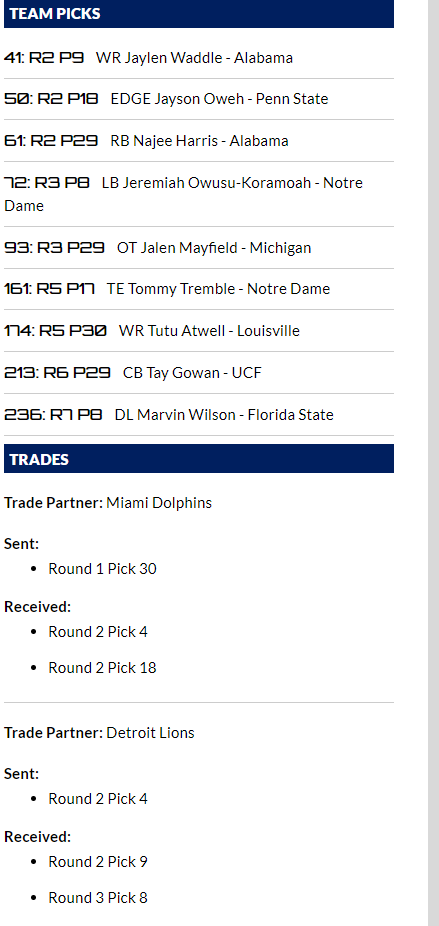Click Detroit Lions trade partner name
Viewport: 439px width, 926px height.
coord(150,733)
